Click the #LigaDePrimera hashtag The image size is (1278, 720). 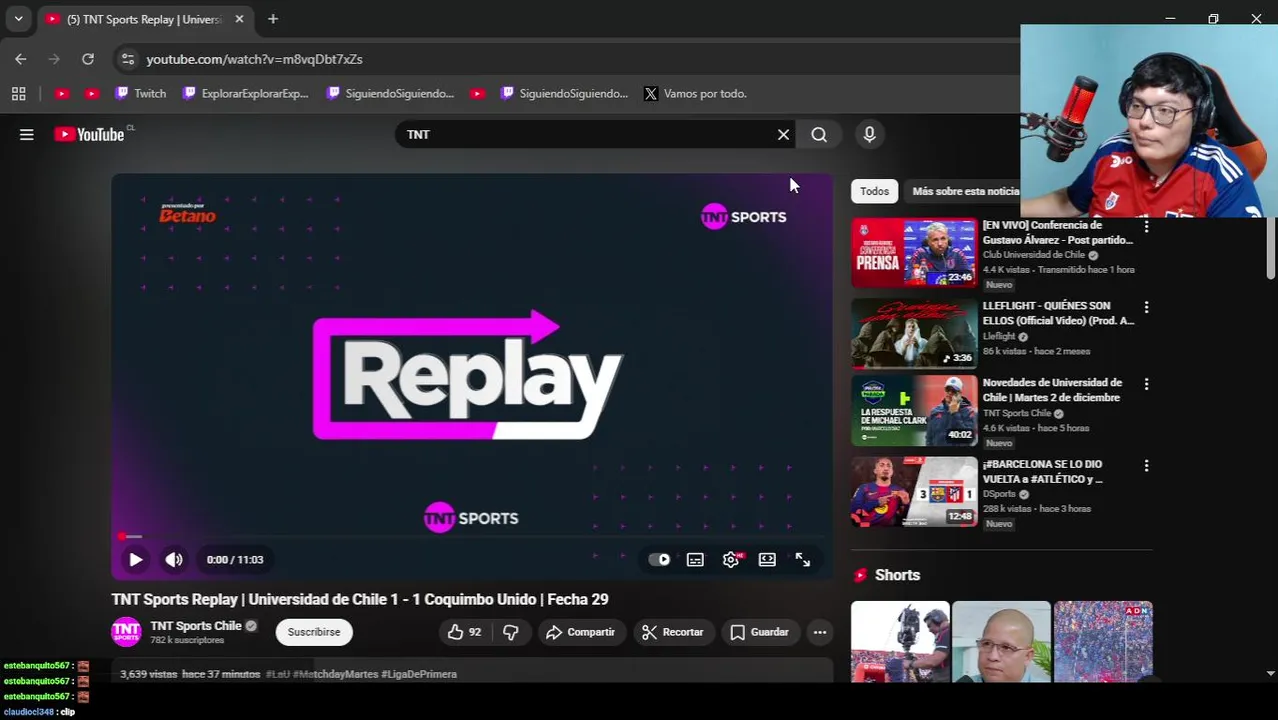419,674
